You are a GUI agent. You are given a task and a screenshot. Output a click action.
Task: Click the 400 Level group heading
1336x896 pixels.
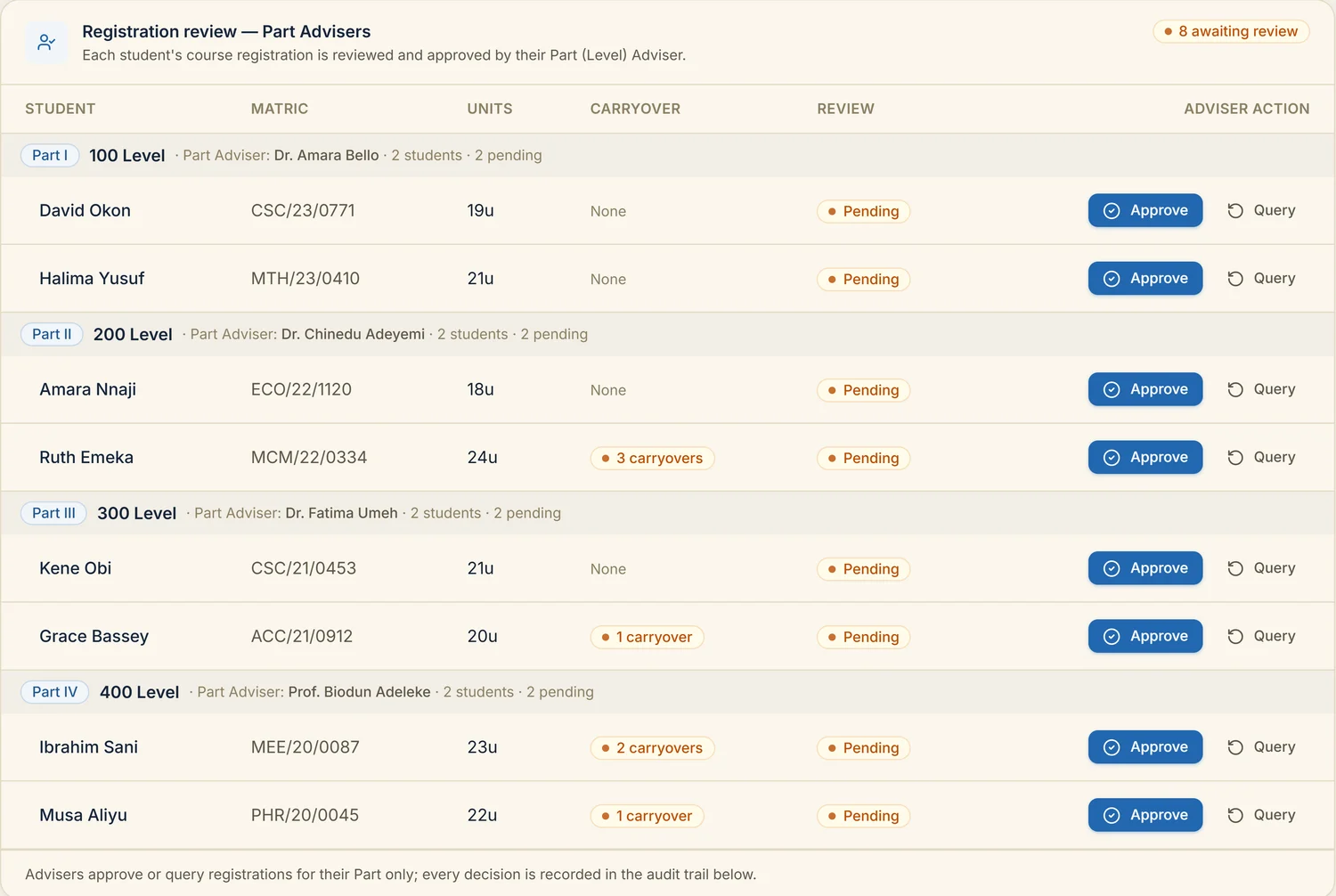point(140,693)
